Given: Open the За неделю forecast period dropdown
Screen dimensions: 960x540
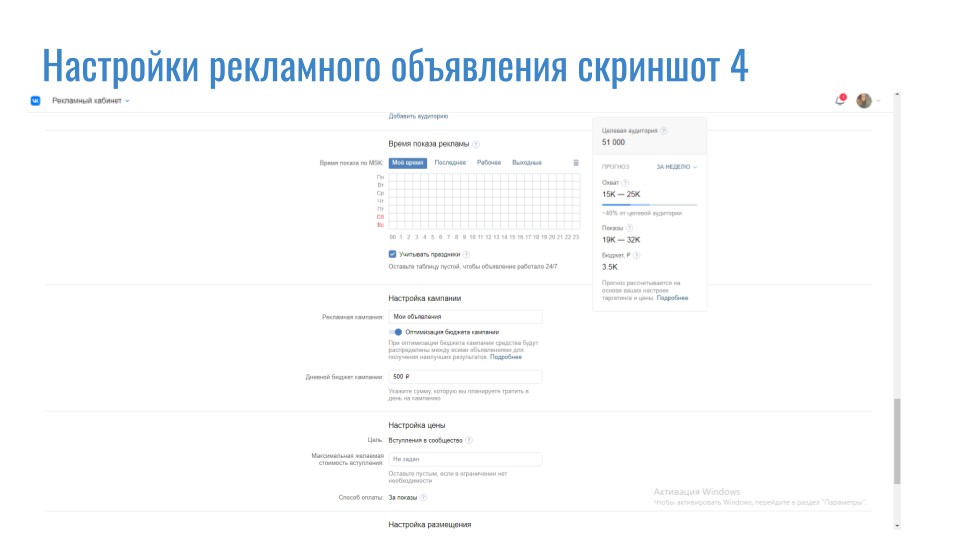Looking at the screenshot, I should (x=677, y=167).
